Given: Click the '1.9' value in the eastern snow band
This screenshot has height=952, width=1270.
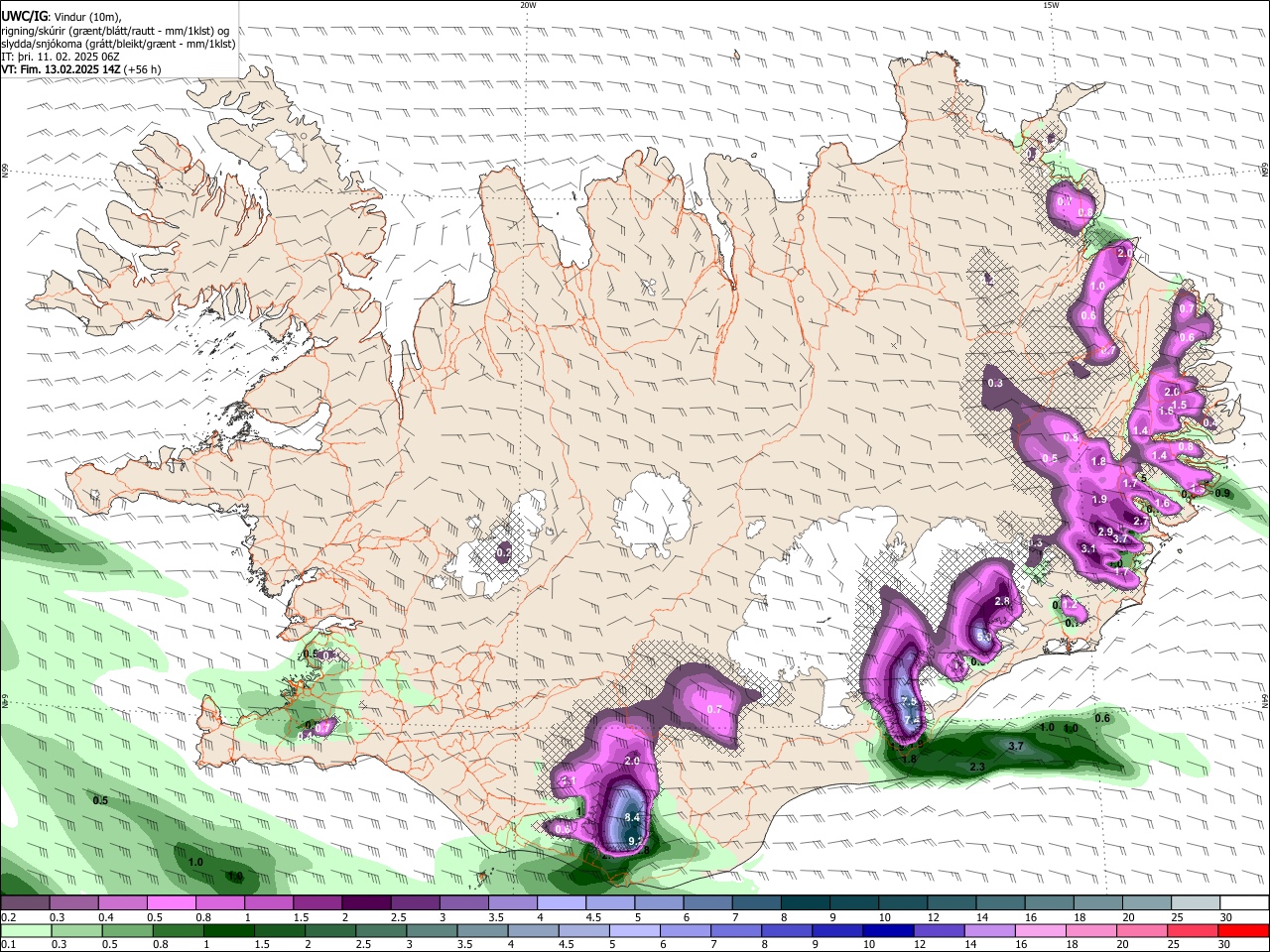Looking at the screenshot, I should point(1099,500).
